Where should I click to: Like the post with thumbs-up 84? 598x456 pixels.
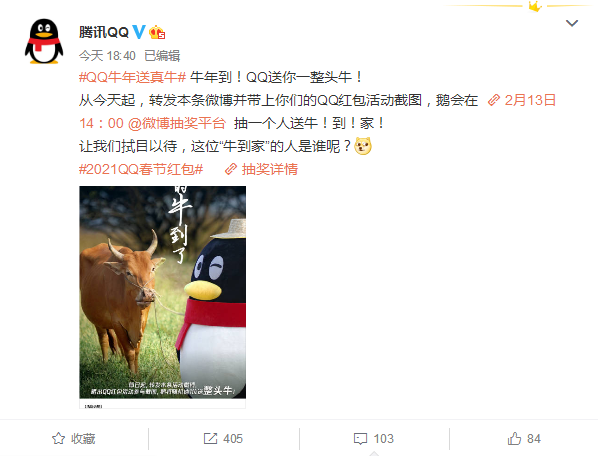[x=524, y=438]
